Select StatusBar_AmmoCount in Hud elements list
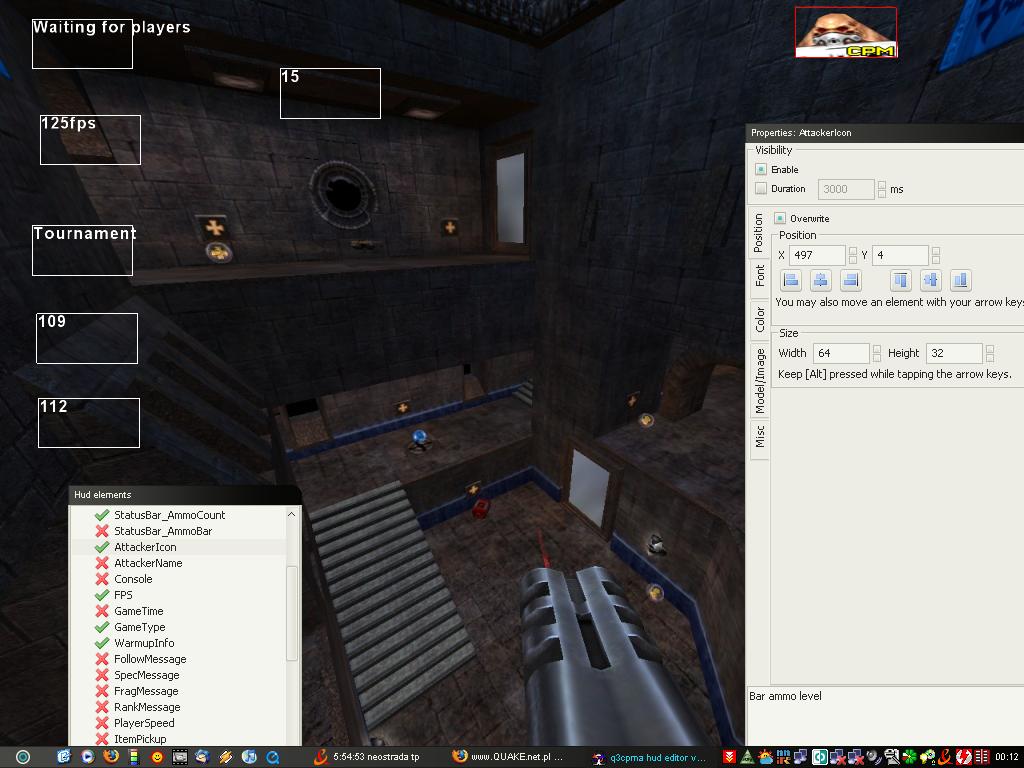Screen dimensions: 1024x768 [169, 515]
